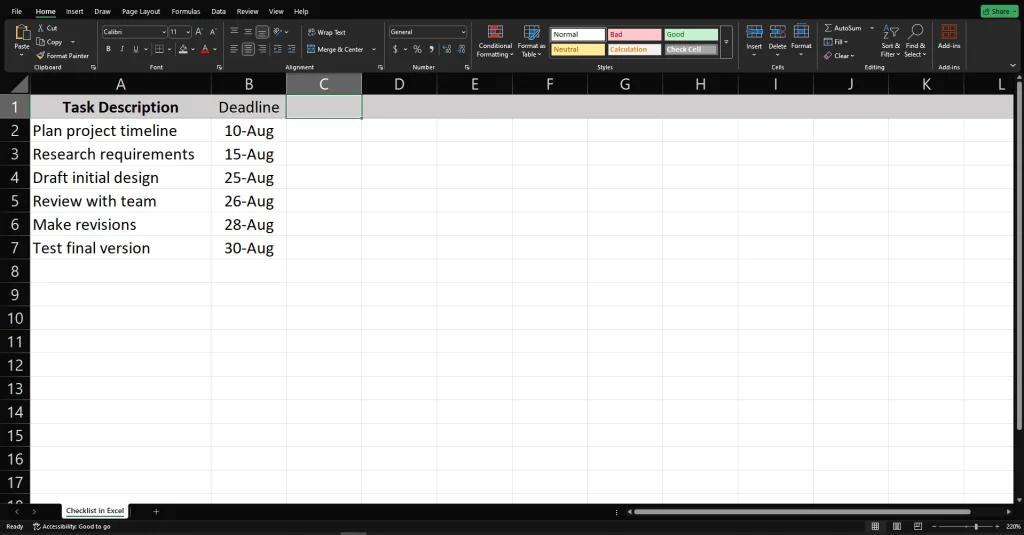Toggle middle vertical alignment
Viewport: 1024px width, 535px height.
pos(248,31)
